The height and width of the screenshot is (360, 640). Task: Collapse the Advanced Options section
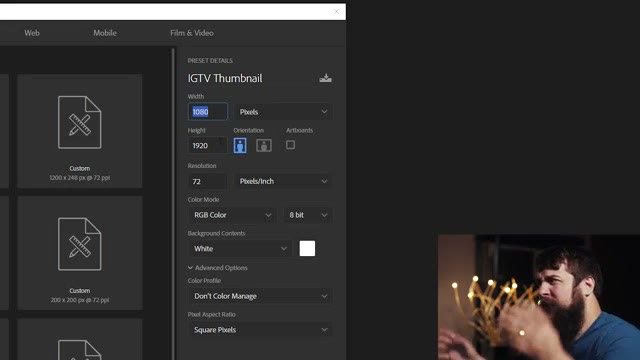(218, 268)
